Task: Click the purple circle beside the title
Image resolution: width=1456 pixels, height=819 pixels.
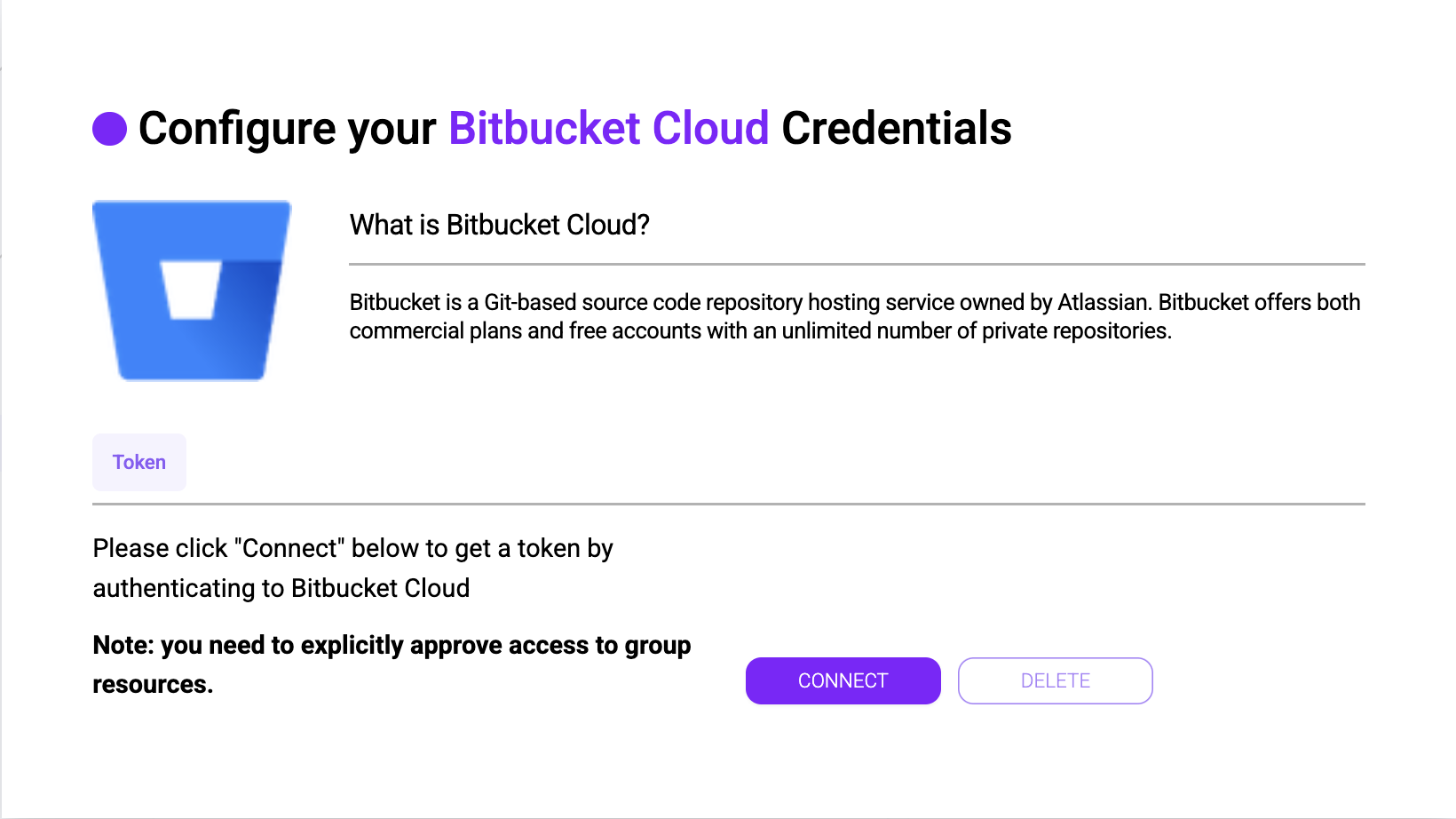Action: (x=110, y=129)
